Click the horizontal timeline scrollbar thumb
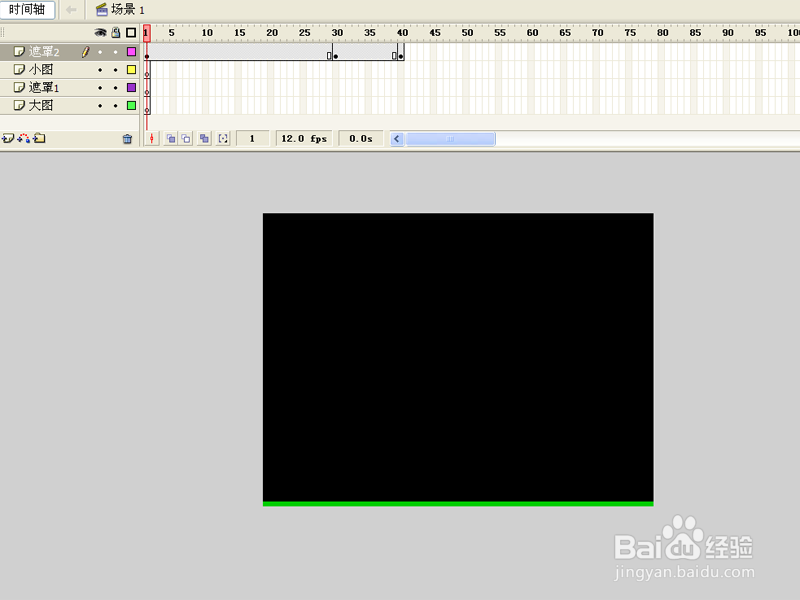 click(450, 138)
